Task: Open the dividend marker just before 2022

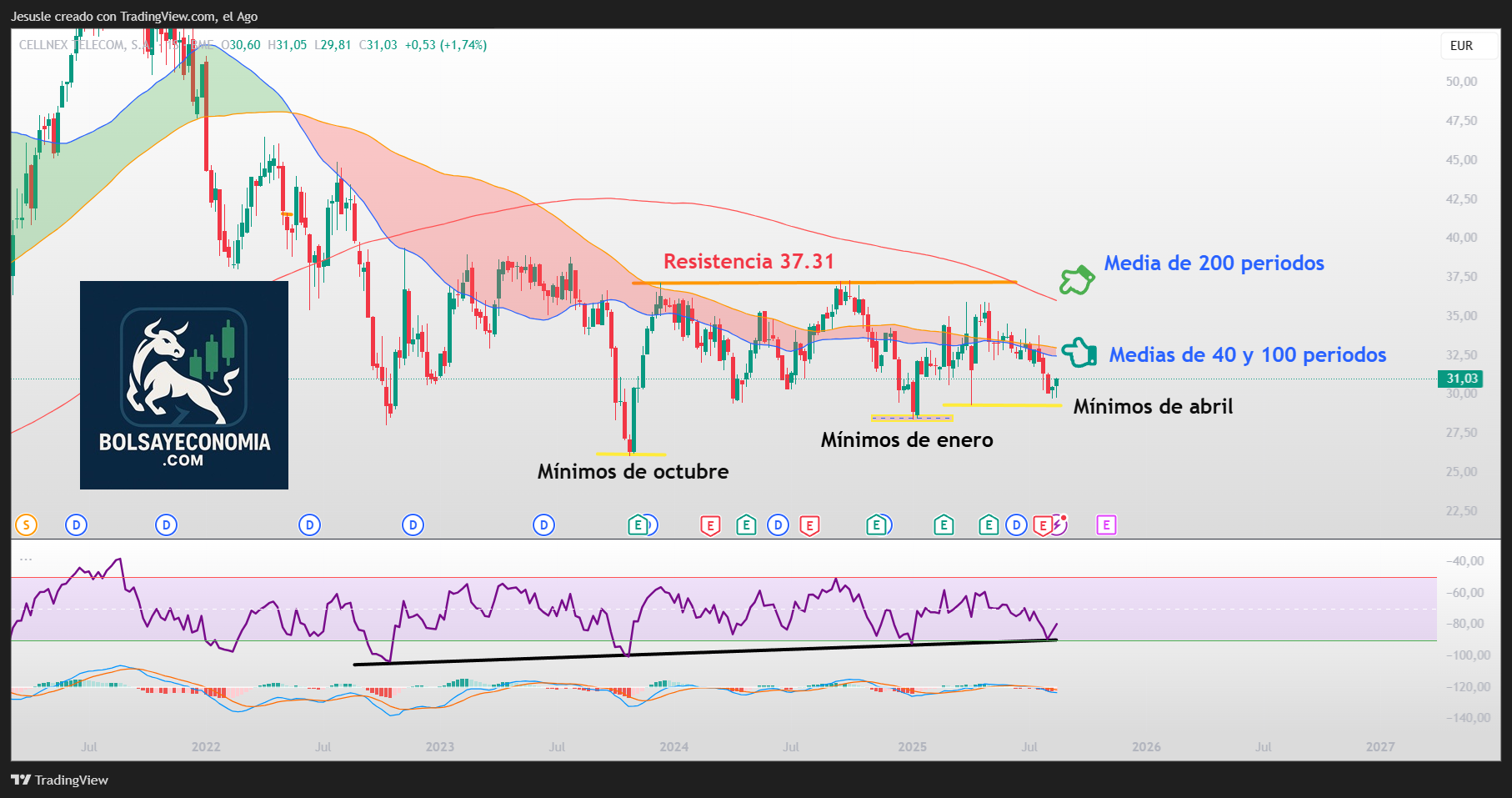Action: [167, 525]
